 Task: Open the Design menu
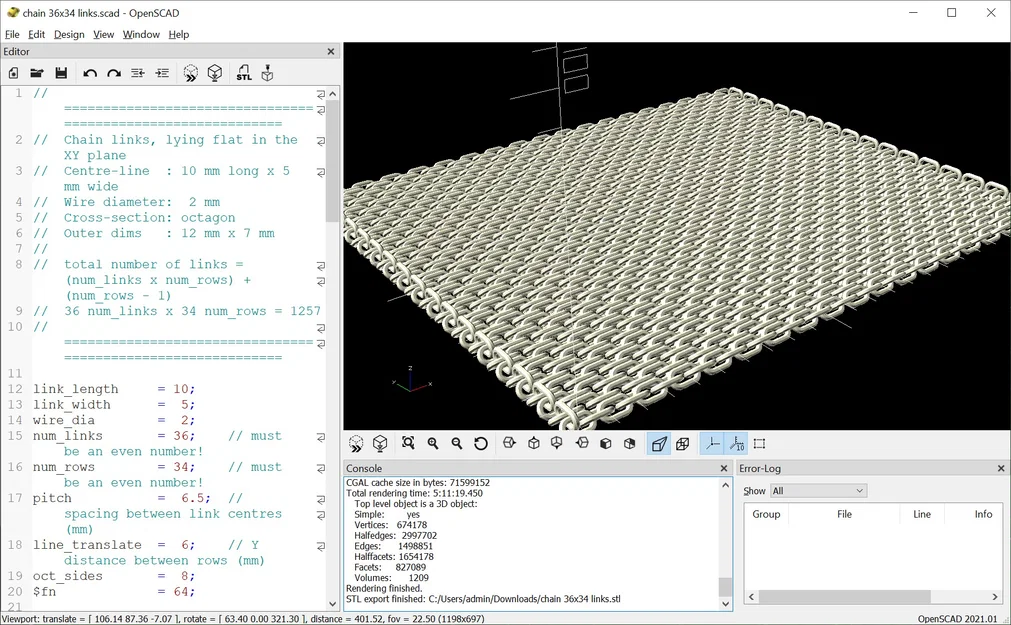(x=69, y=34)
